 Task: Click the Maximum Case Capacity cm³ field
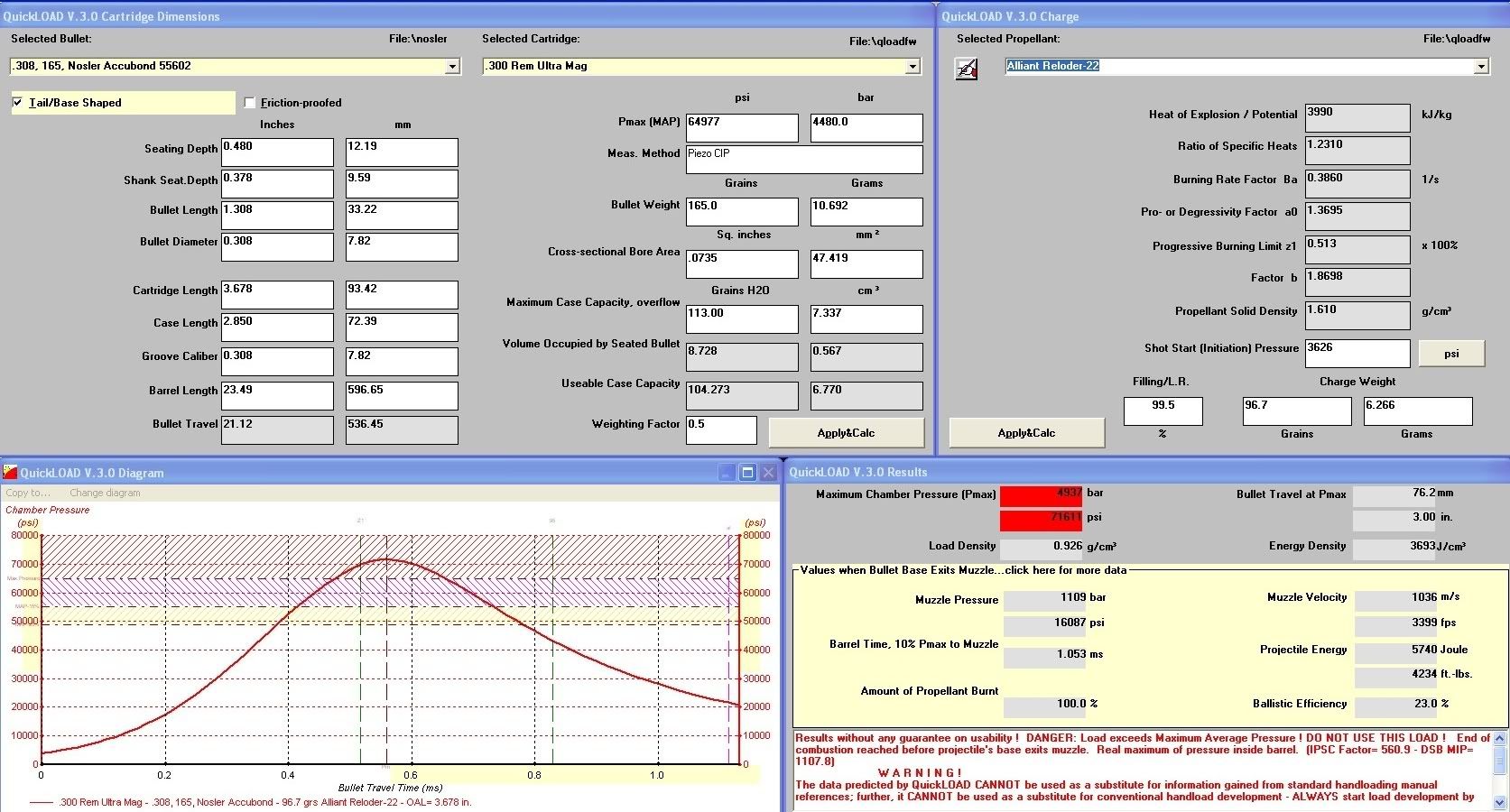click(866, 319)
